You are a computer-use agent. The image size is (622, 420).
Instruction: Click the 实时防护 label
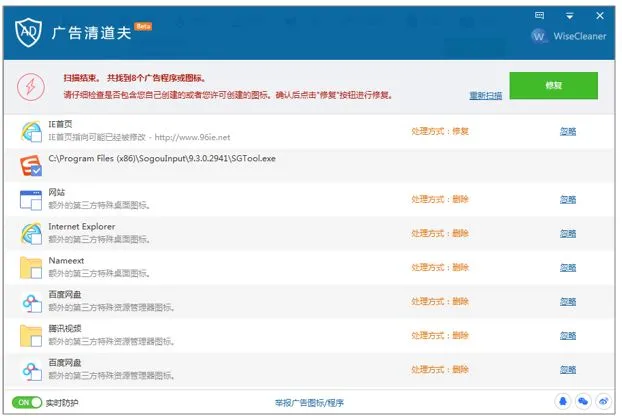pos(62,403)
